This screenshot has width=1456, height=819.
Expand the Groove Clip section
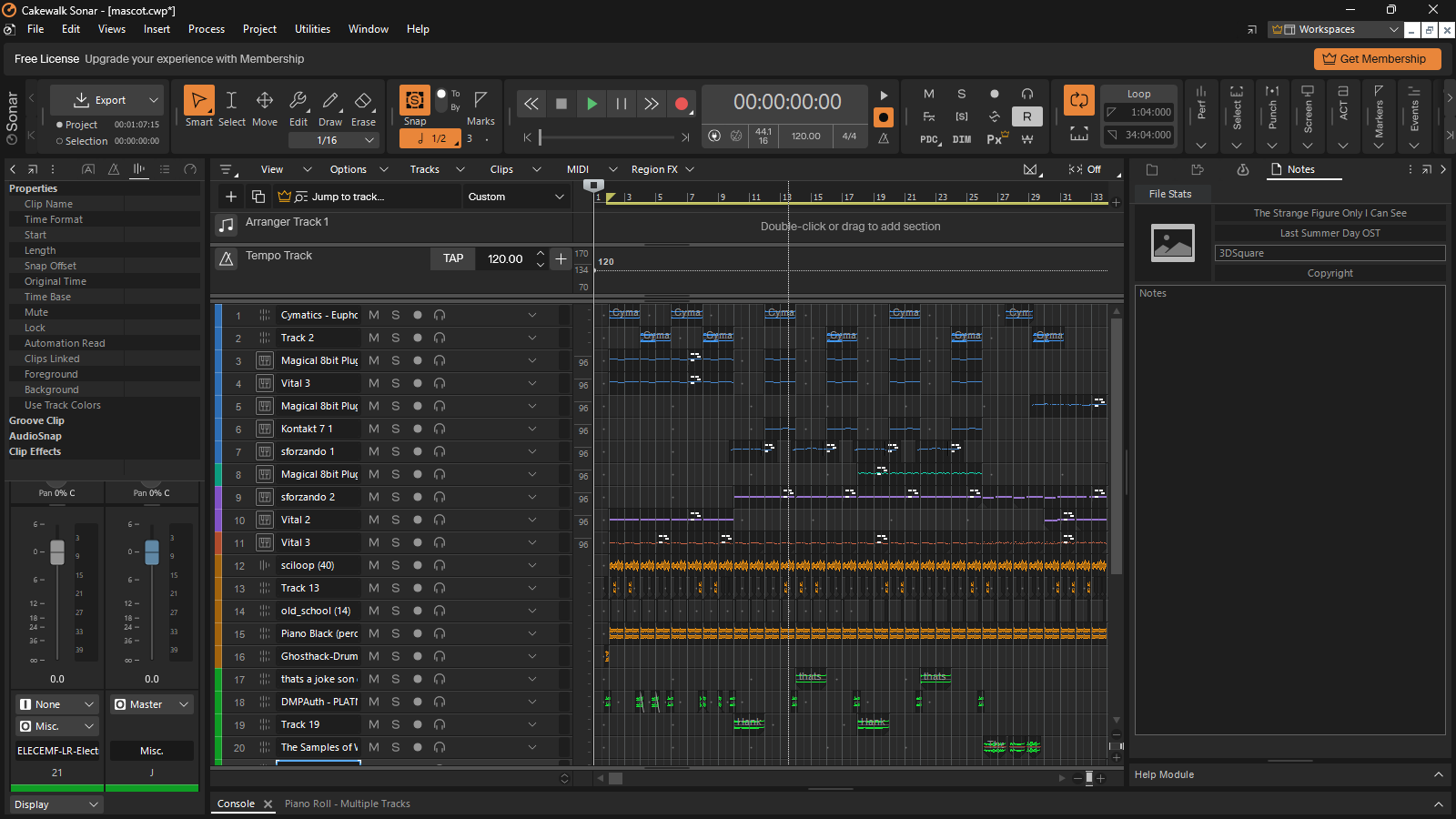(x=36, y=420)
